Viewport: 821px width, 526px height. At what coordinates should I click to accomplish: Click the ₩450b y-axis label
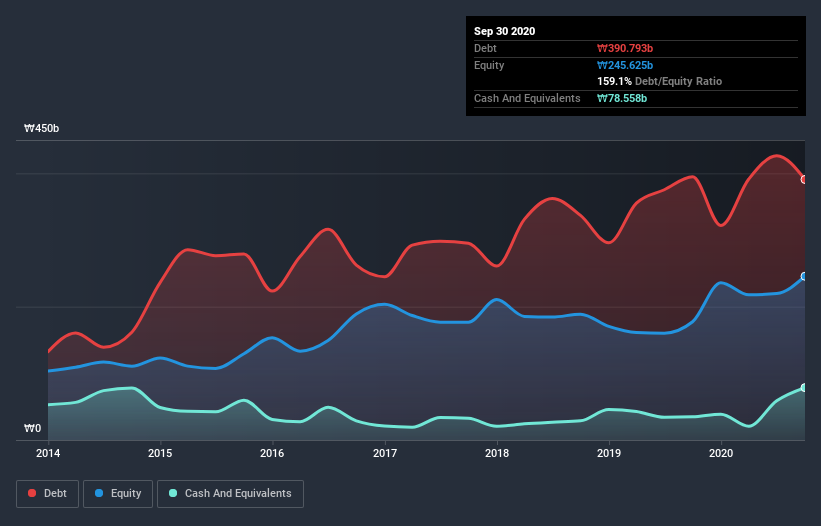coord(41,129)
